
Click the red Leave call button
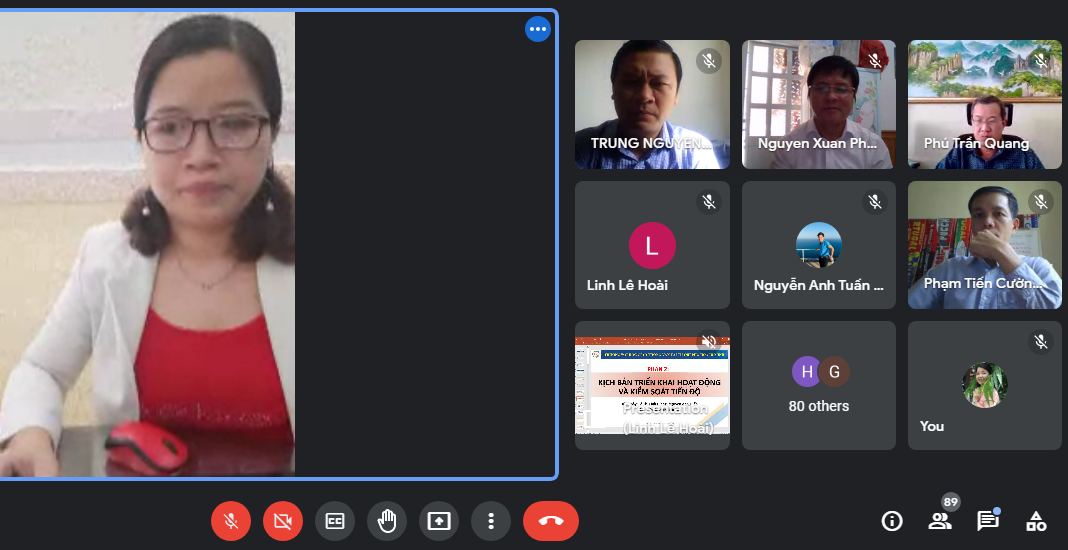[x=550, y=521]
